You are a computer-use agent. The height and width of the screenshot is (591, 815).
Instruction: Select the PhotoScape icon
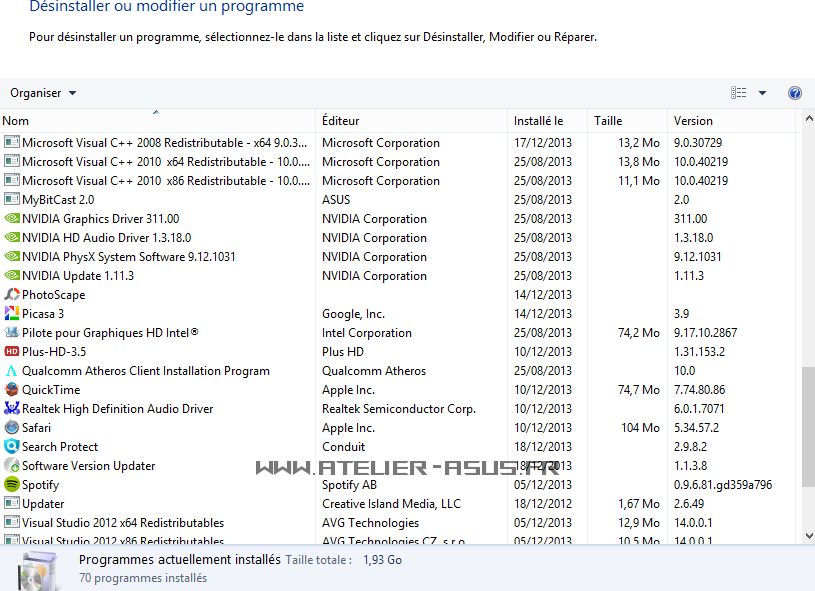point(12,295)
